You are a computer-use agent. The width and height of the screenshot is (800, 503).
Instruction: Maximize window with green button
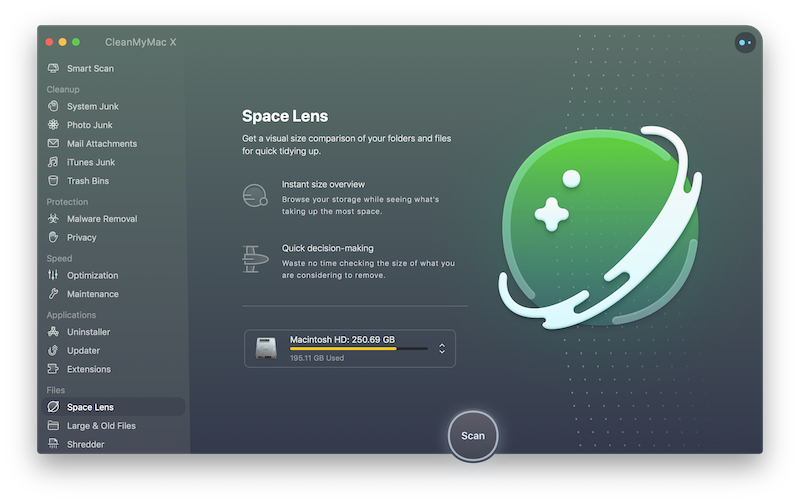click(x=76, y=42)
